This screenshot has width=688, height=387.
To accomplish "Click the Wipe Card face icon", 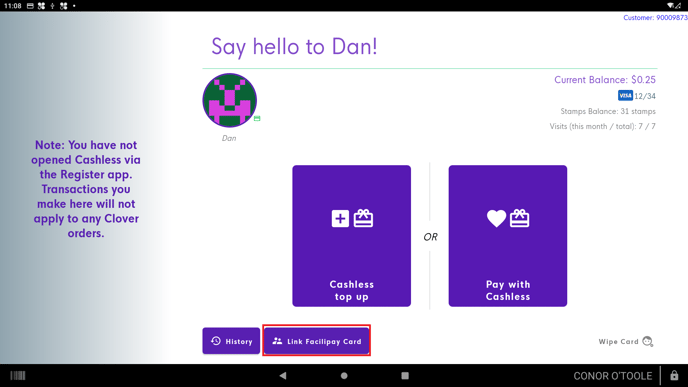I will (x=648, y=341).
